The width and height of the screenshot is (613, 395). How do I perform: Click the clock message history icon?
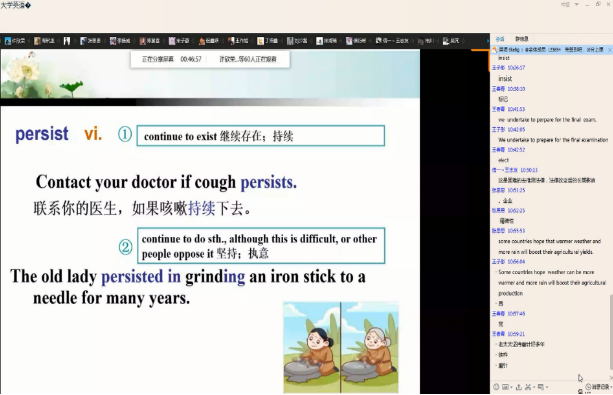[588, 386]
